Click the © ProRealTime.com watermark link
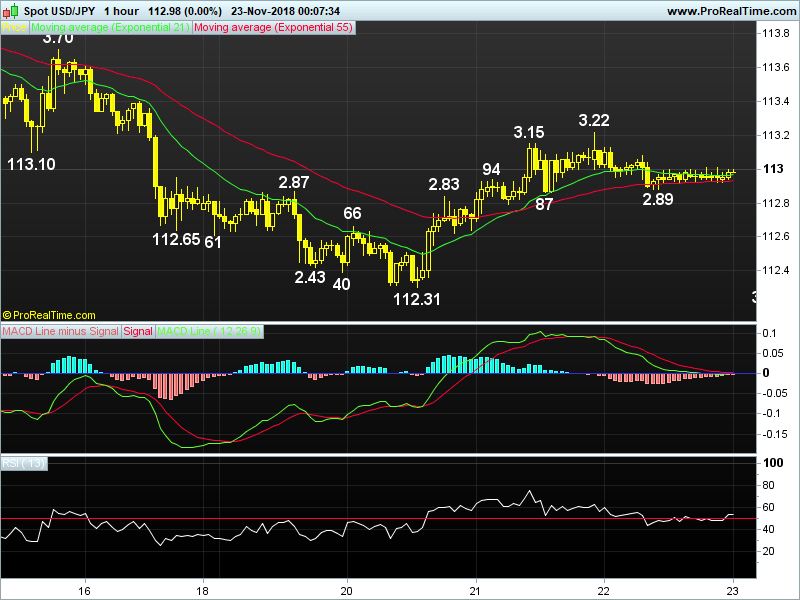800x600 pixels. 50,314
